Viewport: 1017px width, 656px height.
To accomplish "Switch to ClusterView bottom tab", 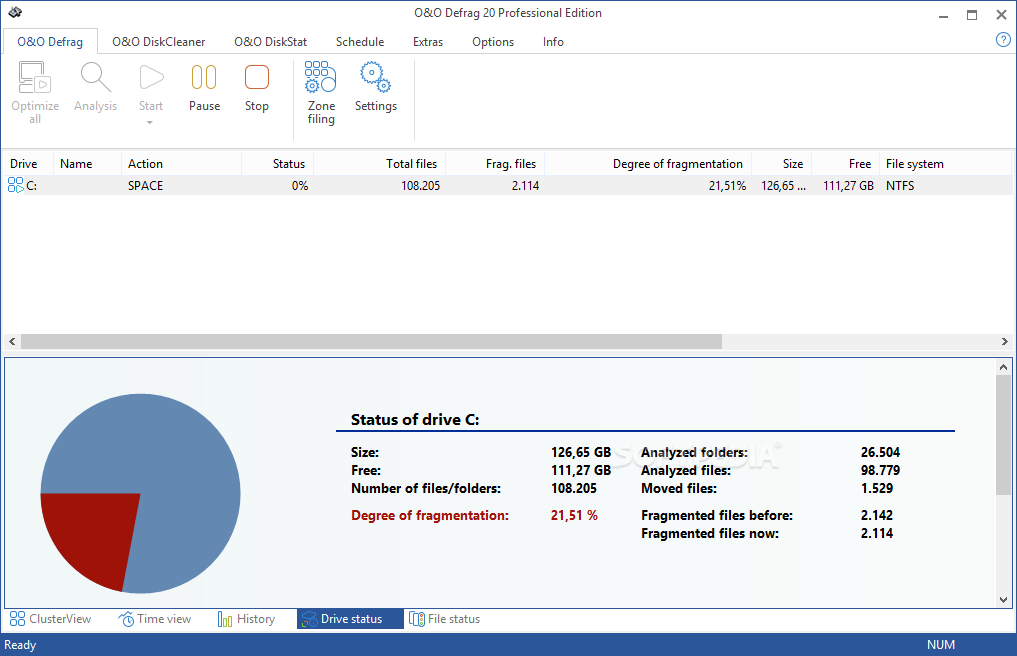I will point(51,619).
